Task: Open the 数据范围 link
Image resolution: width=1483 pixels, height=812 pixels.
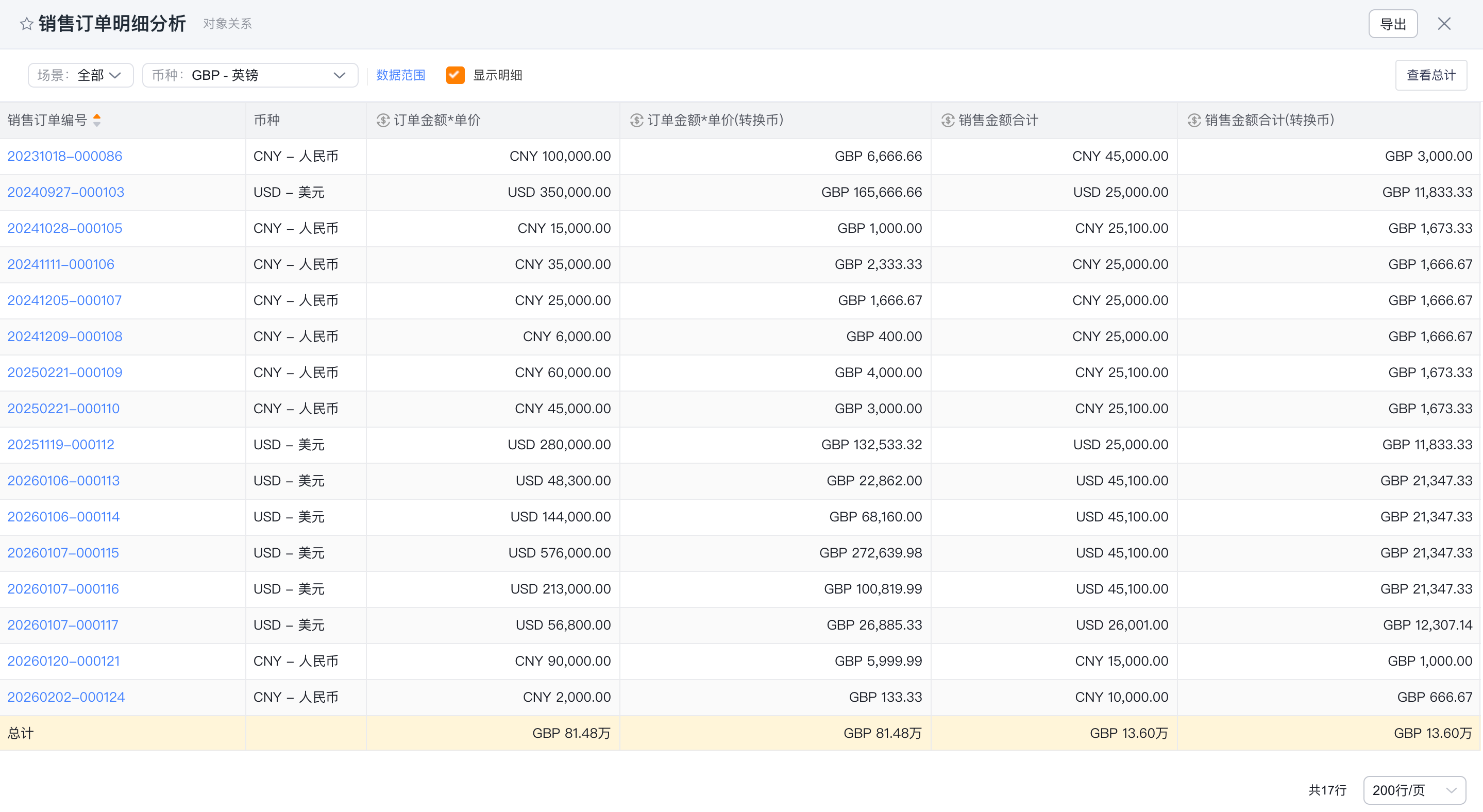Action: tap(401, 75)
